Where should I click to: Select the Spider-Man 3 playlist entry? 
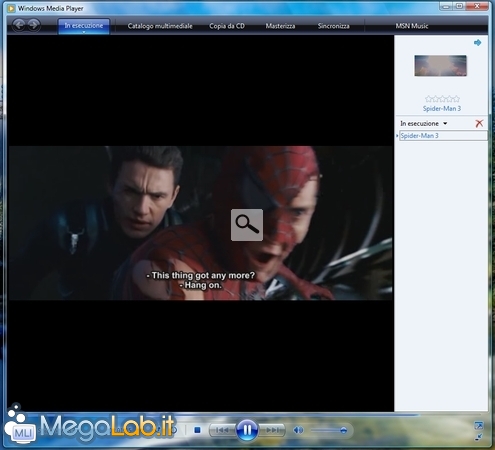point(443,136)
